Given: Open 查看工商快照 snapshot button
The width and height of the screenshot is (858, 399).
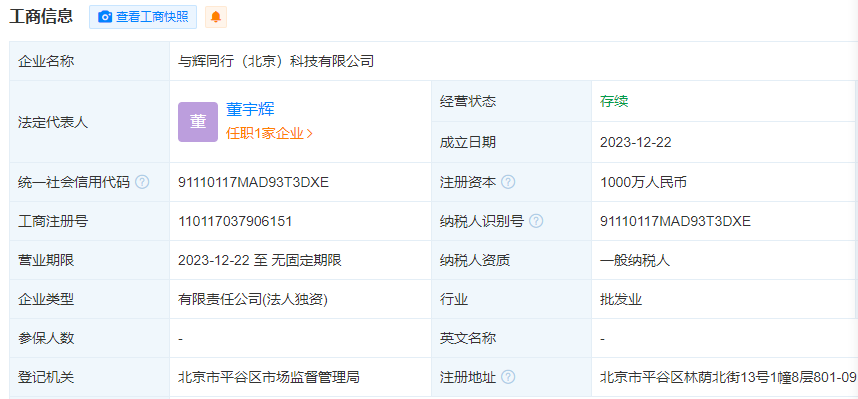Looking at the screenshot, I should pos(143,17).
